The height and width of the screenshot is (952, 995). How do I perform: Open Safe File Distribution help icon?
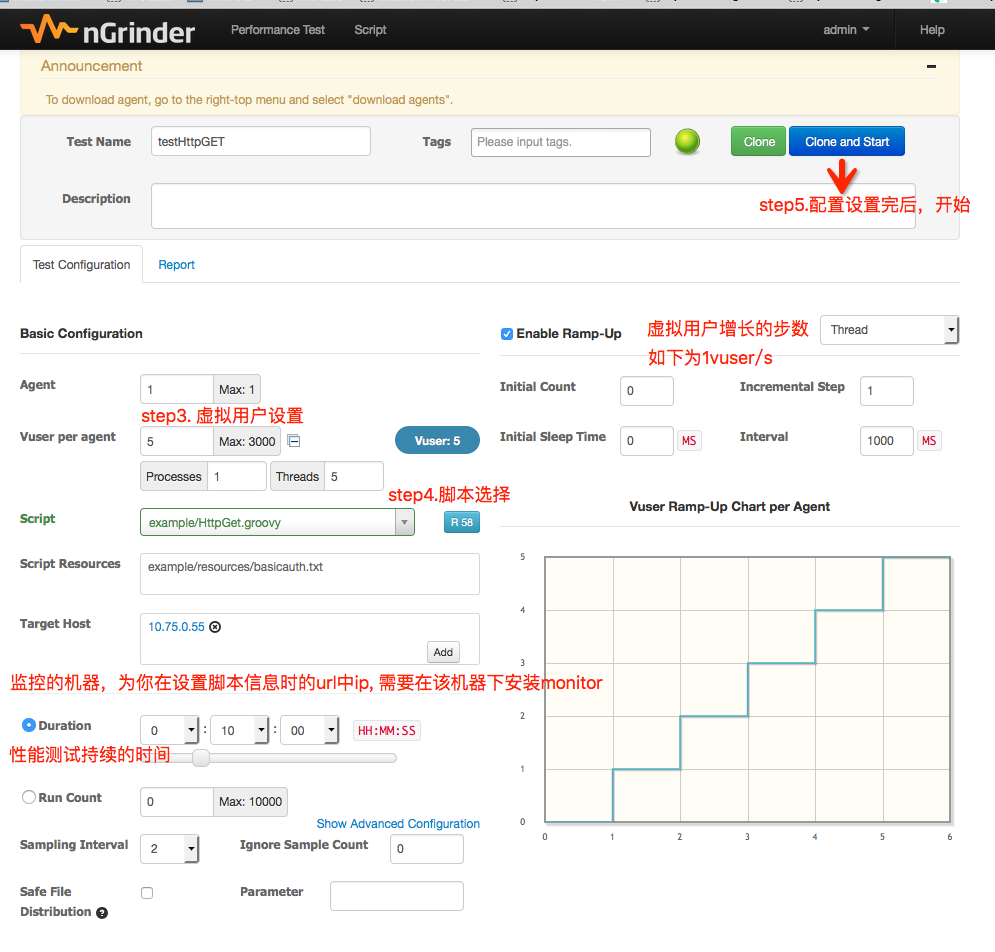pyautogui.click(x=102, y=913)
